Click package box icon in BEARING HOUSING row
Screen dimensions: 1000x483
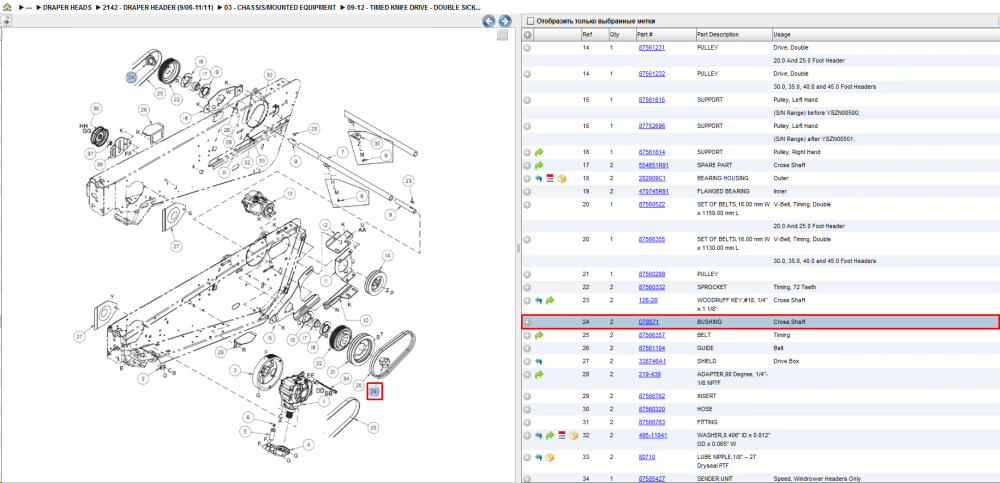562,179
